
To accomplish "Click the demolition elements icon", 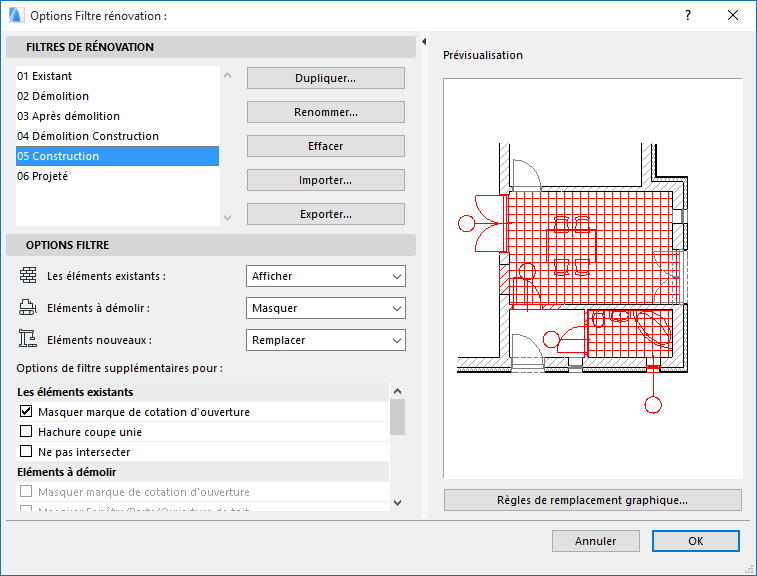I will (x=28, y=308).
